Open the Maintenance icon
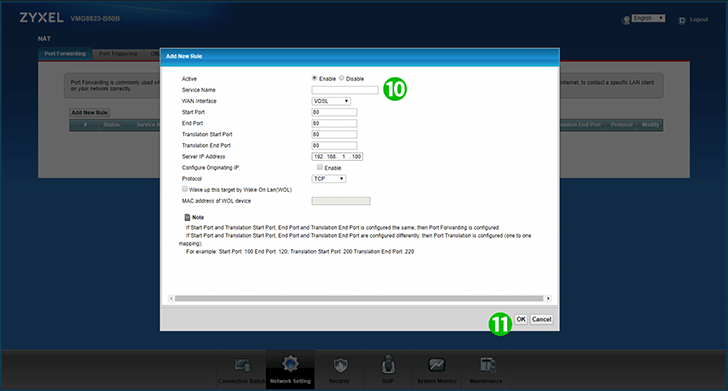Viewport: 728px width, 391px height. coord(487,365)
